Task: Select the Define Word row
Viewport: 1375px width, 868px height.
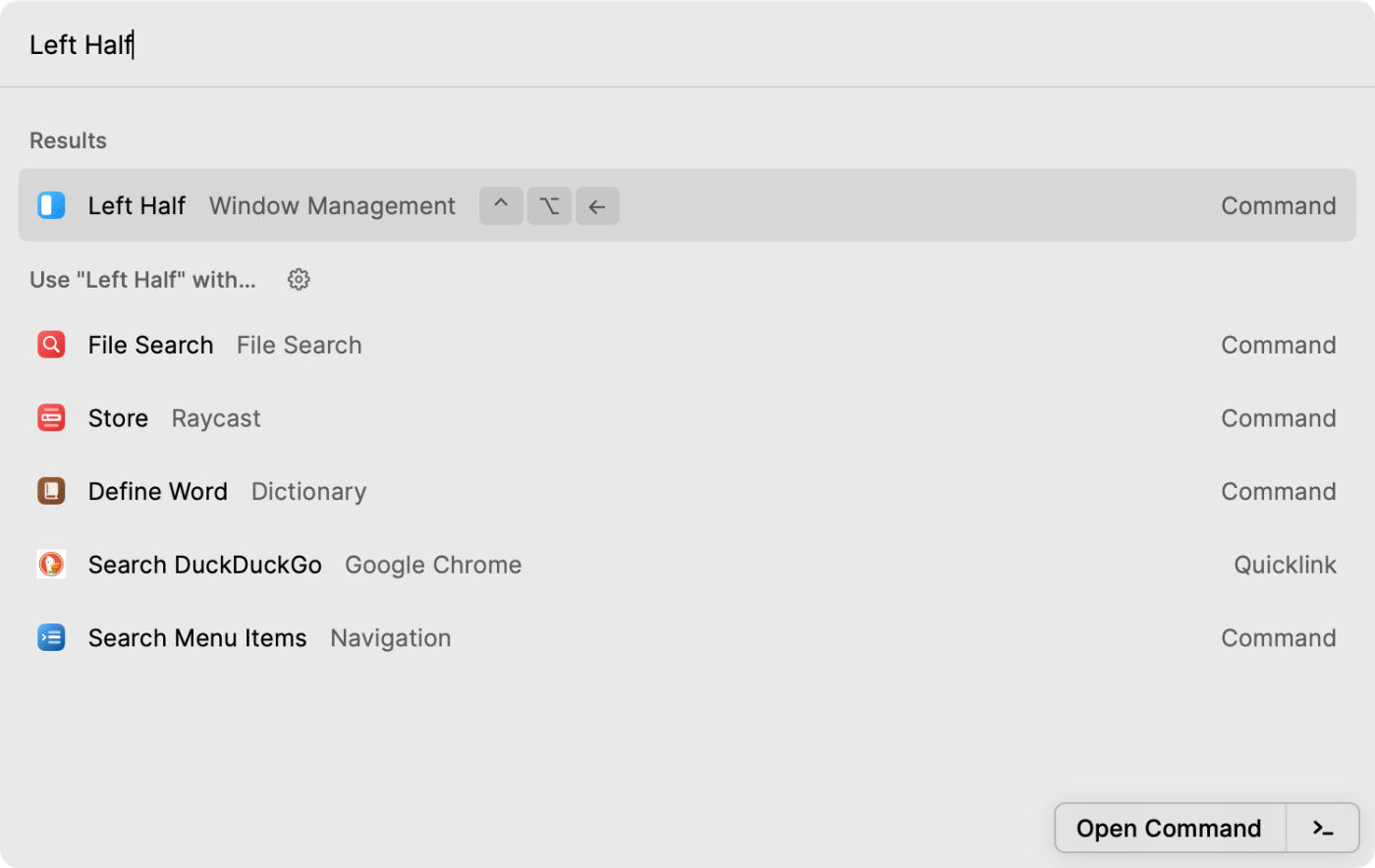Action: click(x=687, y=491)
